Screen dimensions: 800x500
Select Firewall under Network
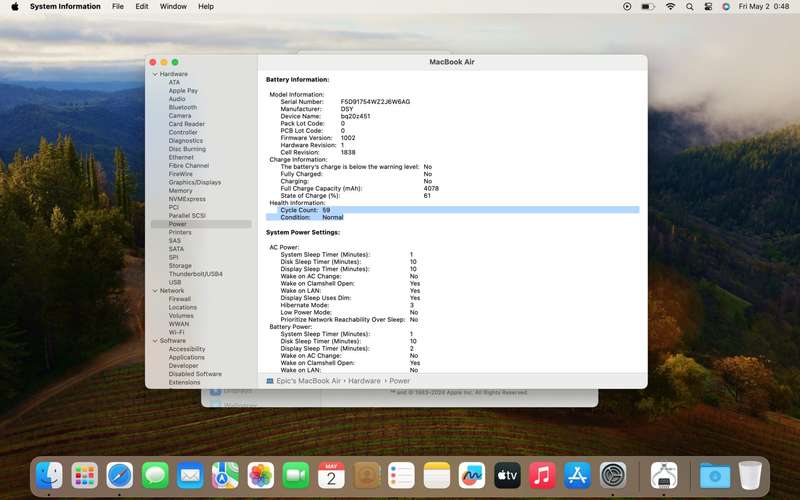point(180,299)
